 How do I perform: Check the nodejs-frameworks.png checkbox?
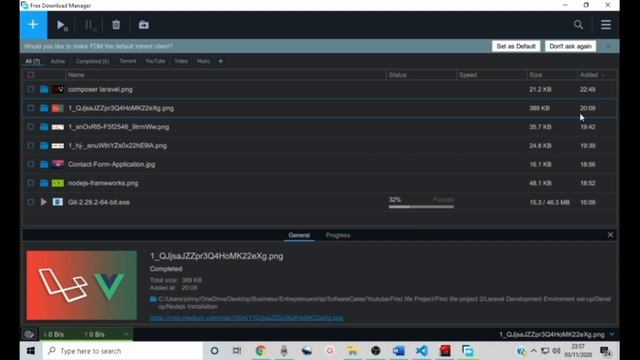(x=31, y=183)
